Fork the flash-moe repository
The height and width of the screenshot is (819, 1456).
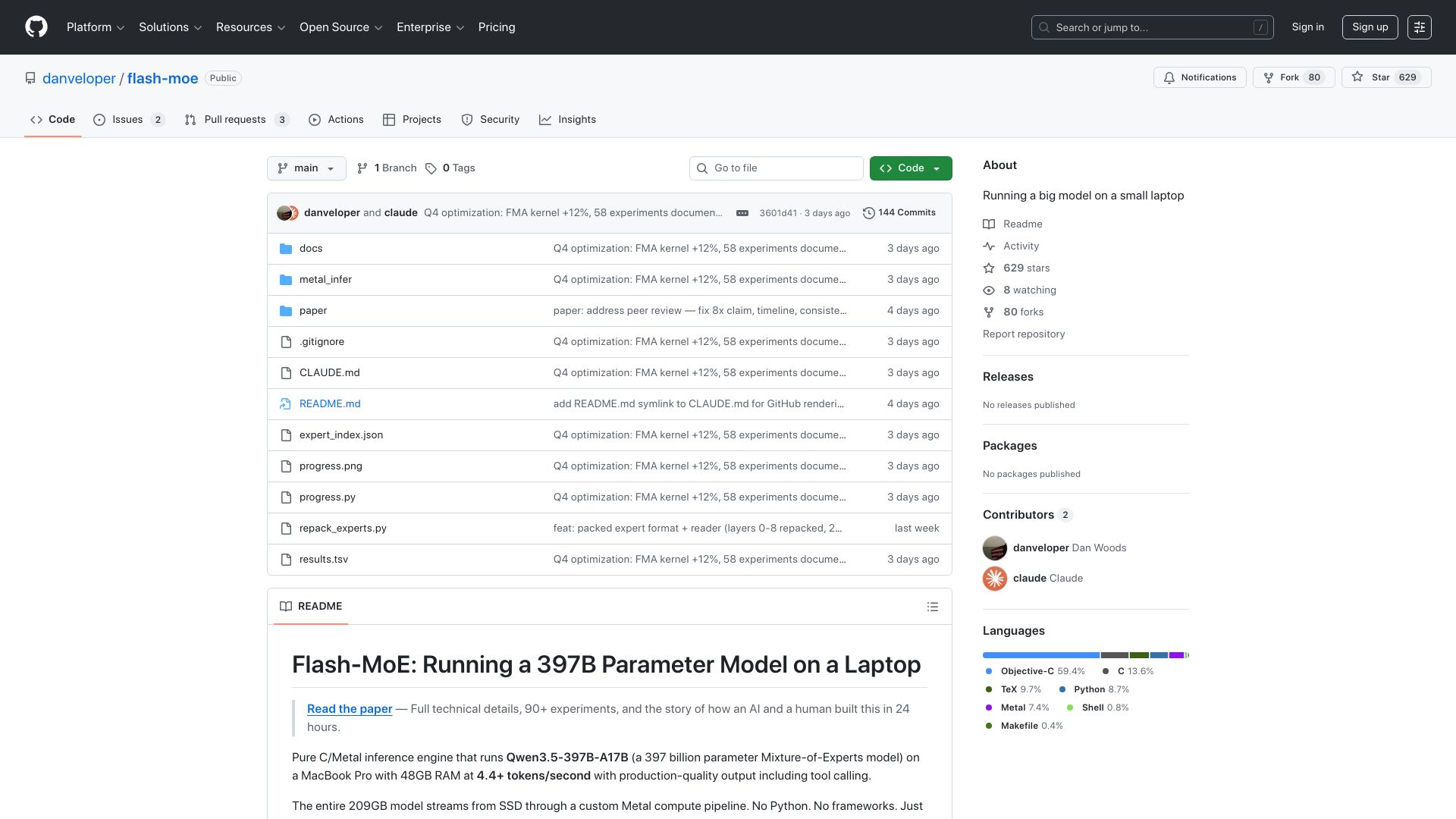[1294, 77]
